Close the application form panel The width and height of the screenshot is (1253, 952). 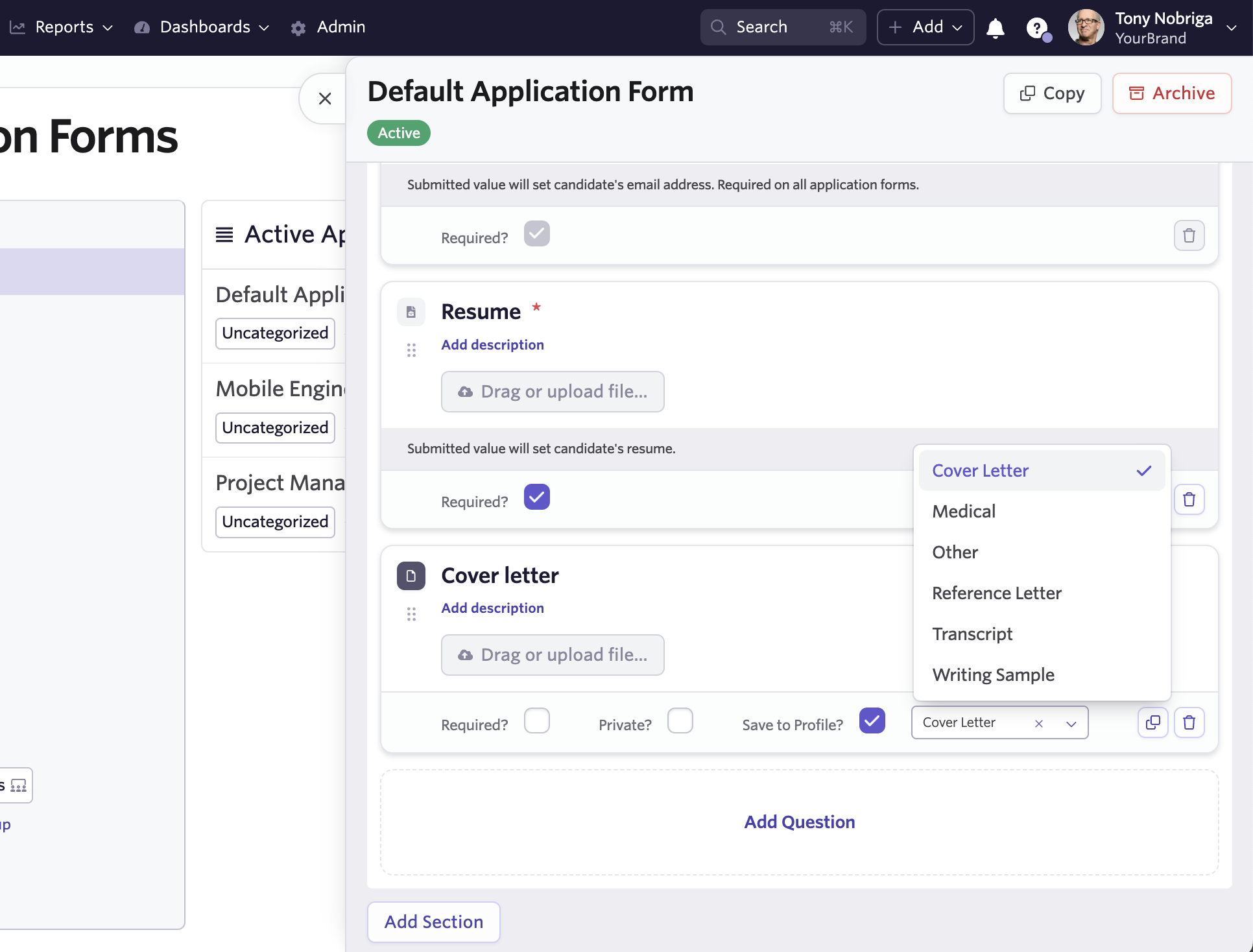[325, 99]
